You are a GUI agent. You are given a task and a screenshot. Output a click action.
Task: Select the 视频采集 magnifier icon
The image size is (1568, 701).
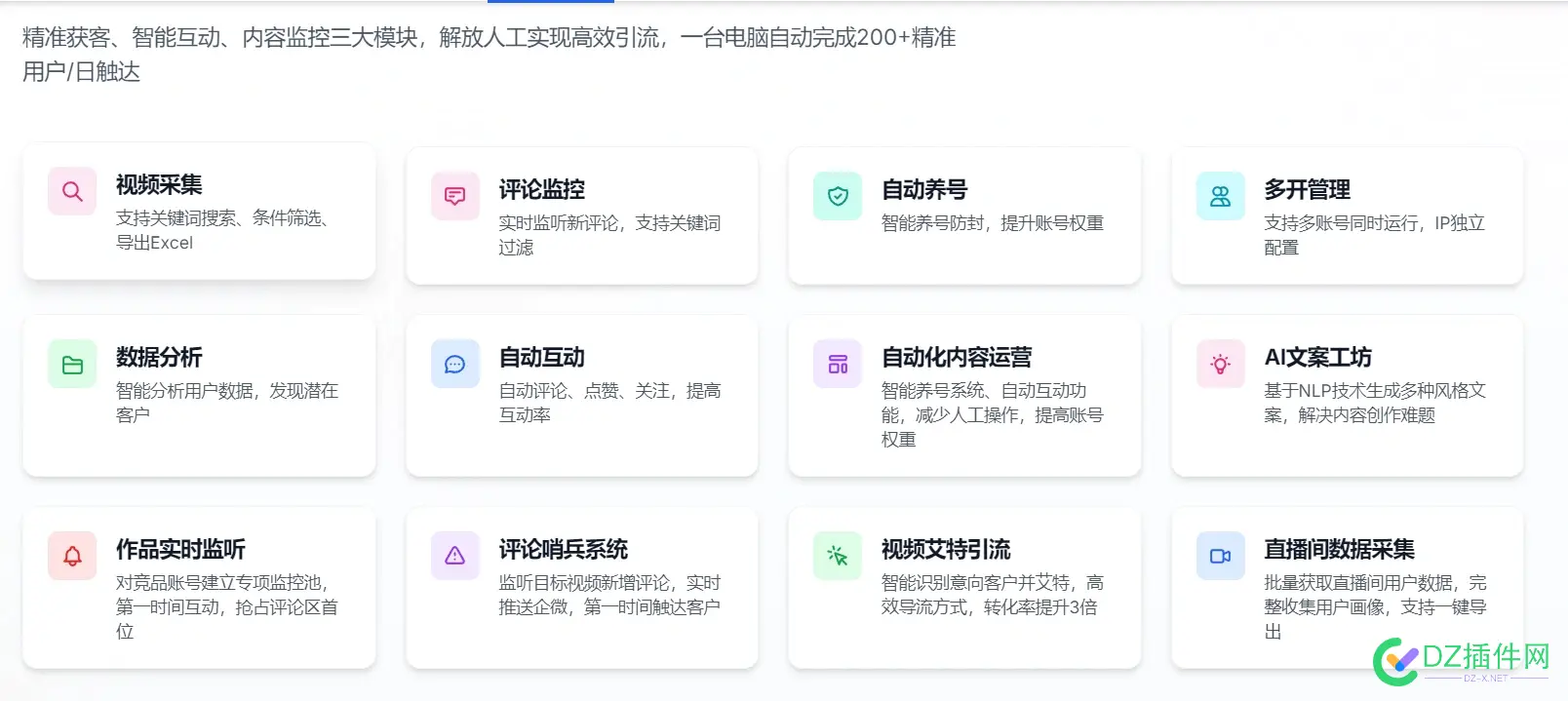[70, 191]
